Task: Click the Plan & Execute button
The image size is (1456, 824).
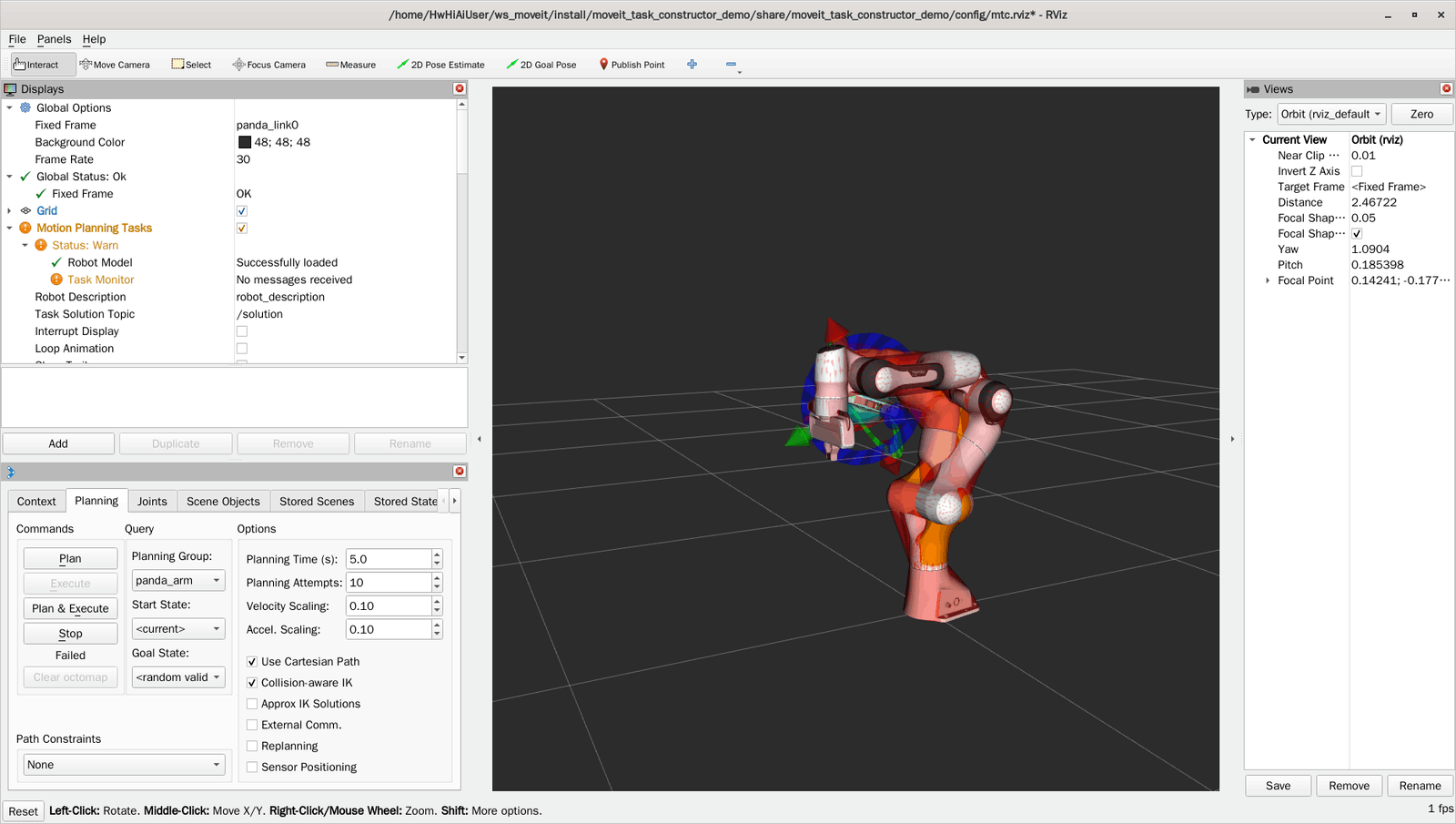Action: click(x=70, y=608)
